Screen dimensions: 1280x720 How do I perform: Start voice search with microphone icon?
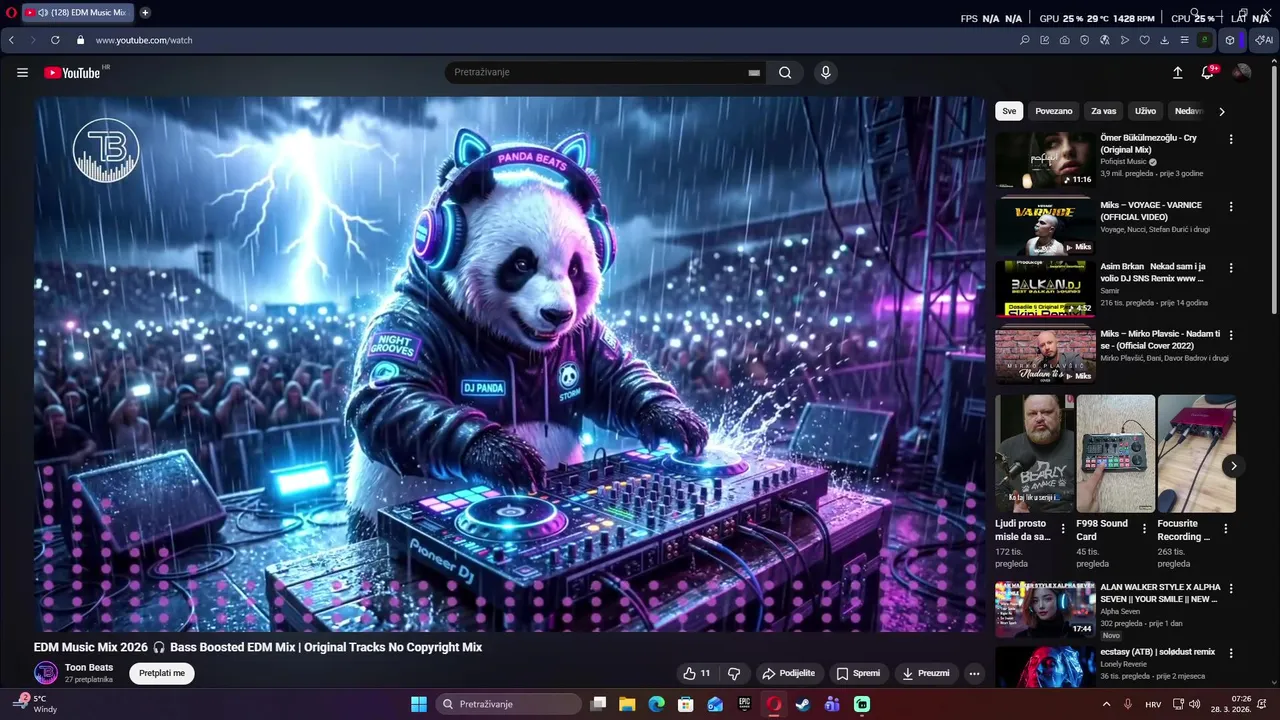coord(825,72)
